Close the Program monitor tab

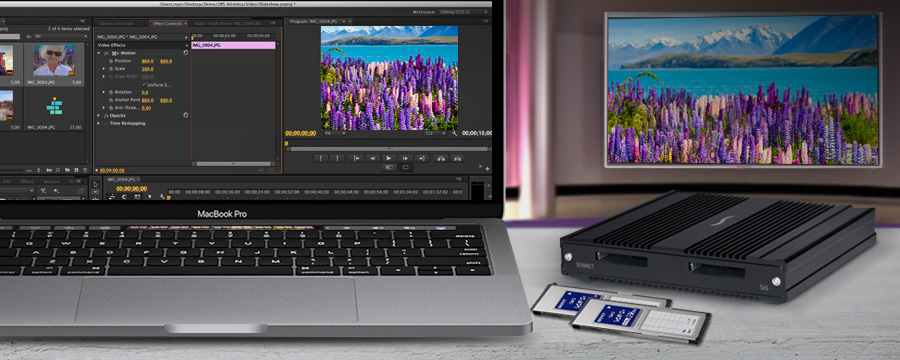click(x=350, y=21)
